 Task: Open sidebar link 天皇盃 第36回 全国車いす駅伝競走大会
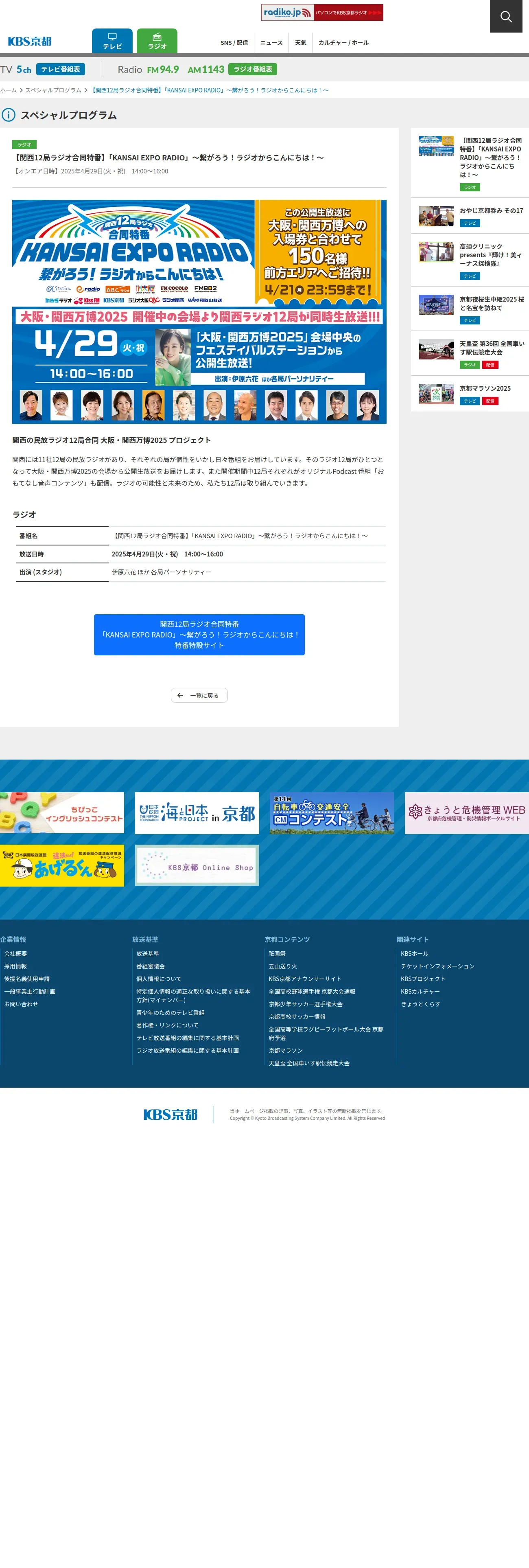(491, 348)
